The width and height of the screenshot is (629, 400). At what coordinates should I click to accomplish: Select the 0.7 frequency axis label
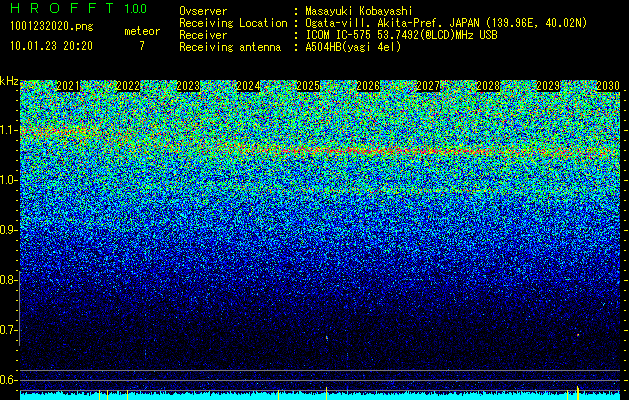click(x=9, y=330)
